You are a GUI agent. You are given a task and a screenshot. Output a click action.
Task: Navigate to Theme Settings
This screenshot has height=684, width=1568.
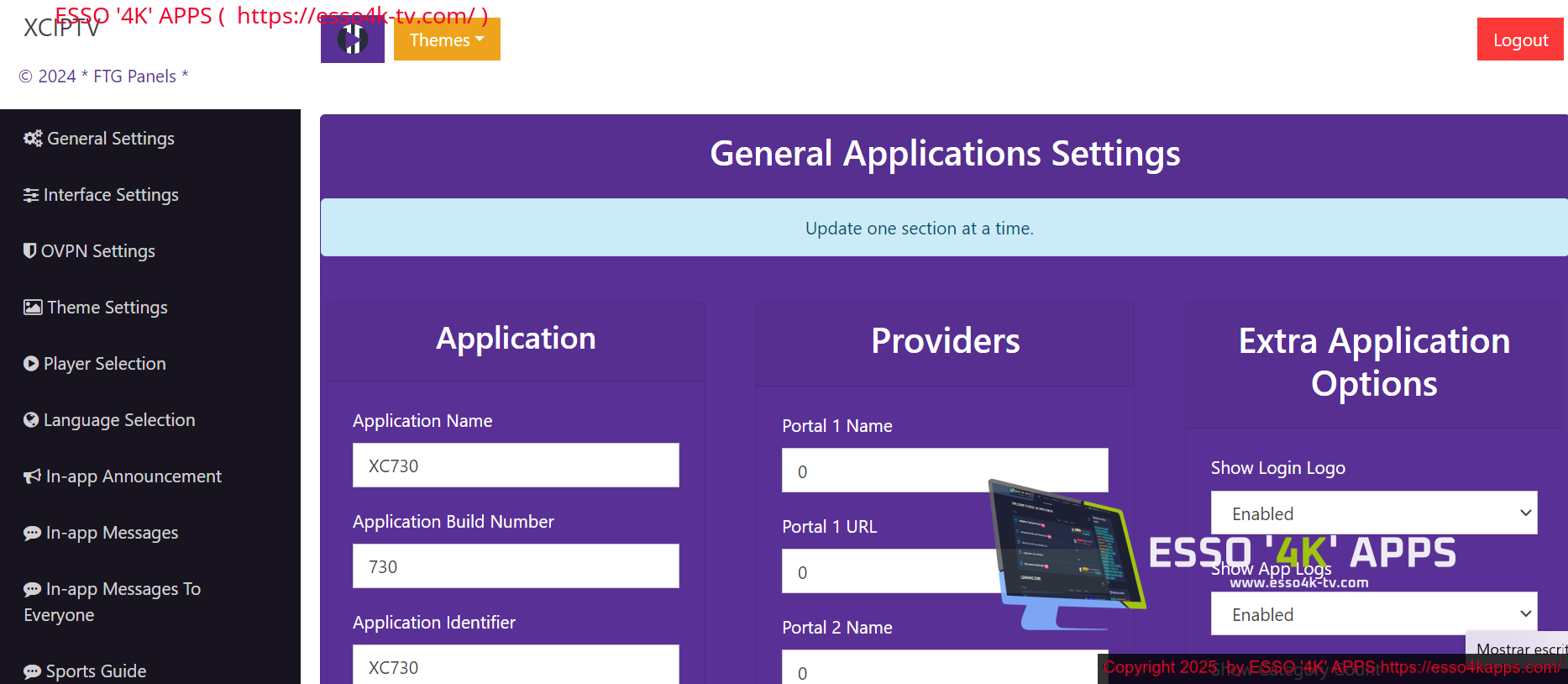click(96, 307)
